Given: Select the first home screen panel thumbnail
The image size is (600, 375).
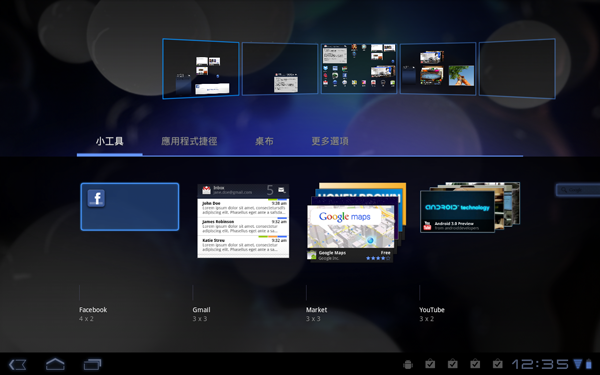Looking at the screenshot, I should [201, 68].
